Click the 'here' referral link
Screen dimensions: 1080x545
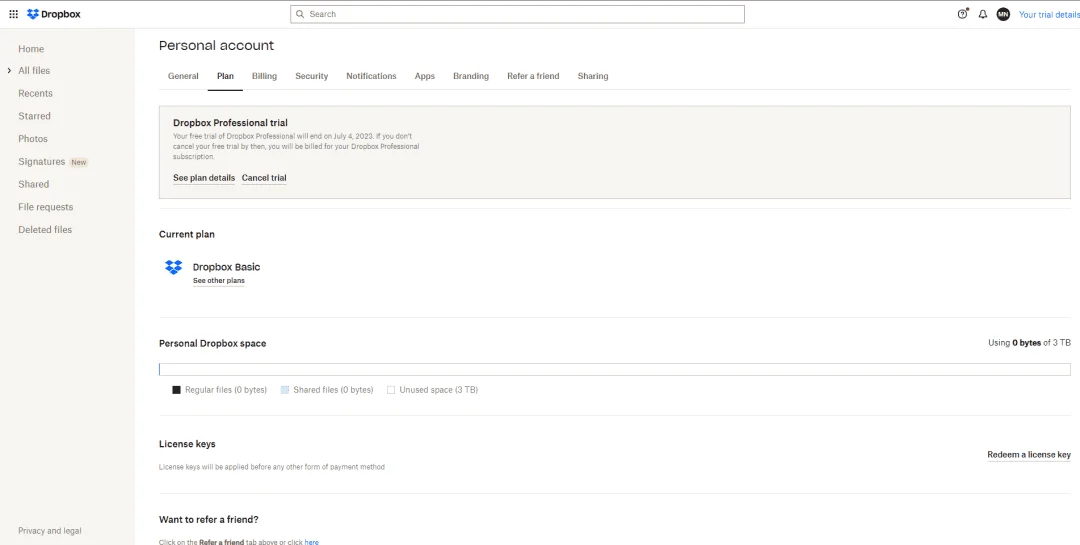[x=311, y=542]
